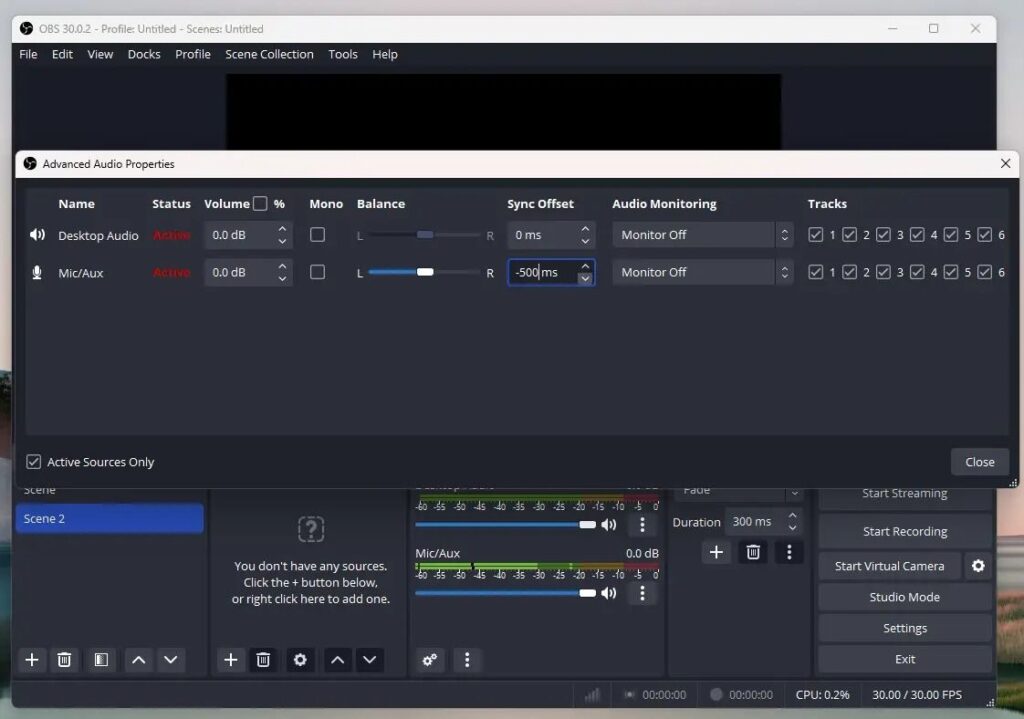Image resolution: width=1024 pixels, height=719 pixels.
Task: Increase Desktop Audio volume stepper up
Action: click(282, 229)
